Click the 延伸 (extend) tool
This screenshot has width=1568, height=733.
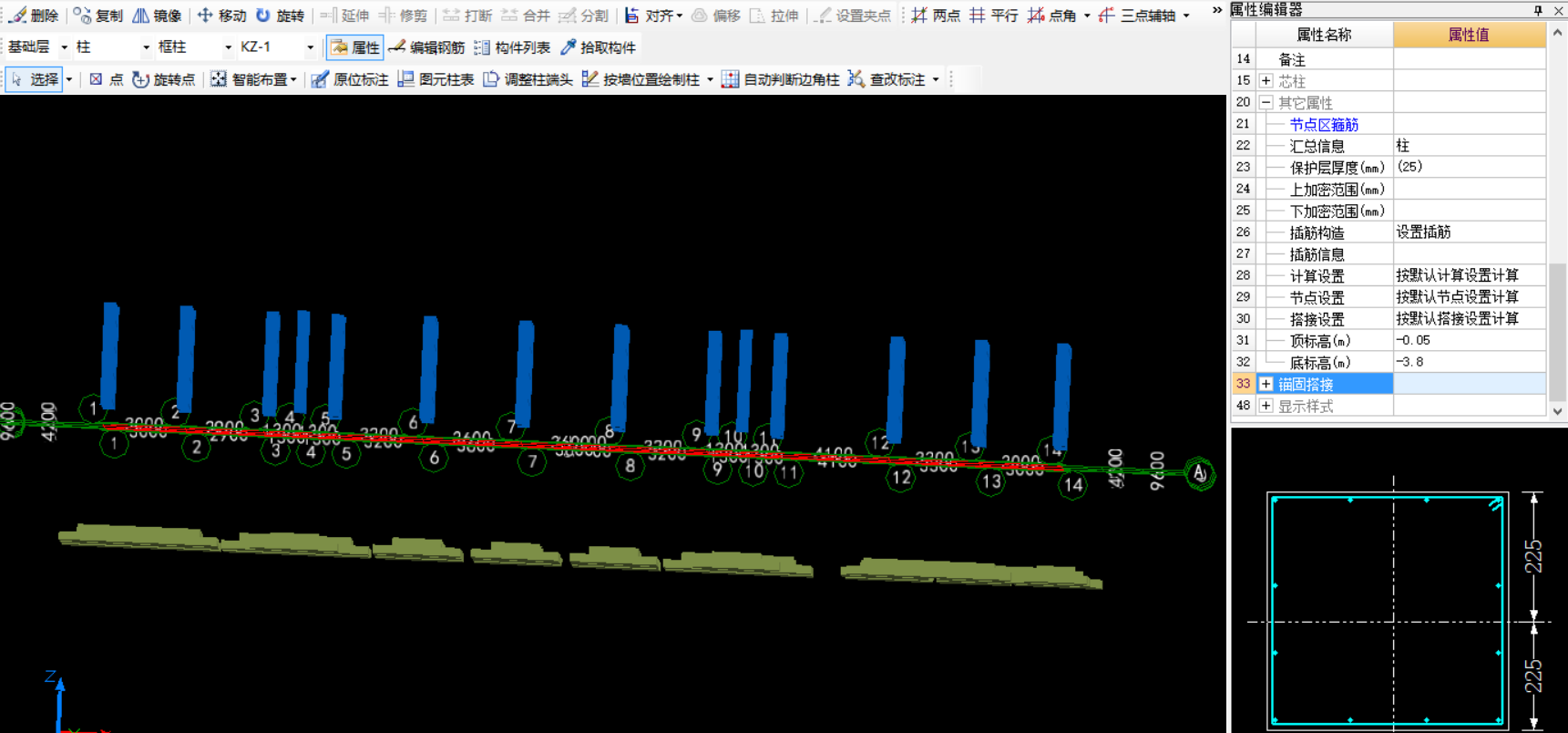[344, 15]
